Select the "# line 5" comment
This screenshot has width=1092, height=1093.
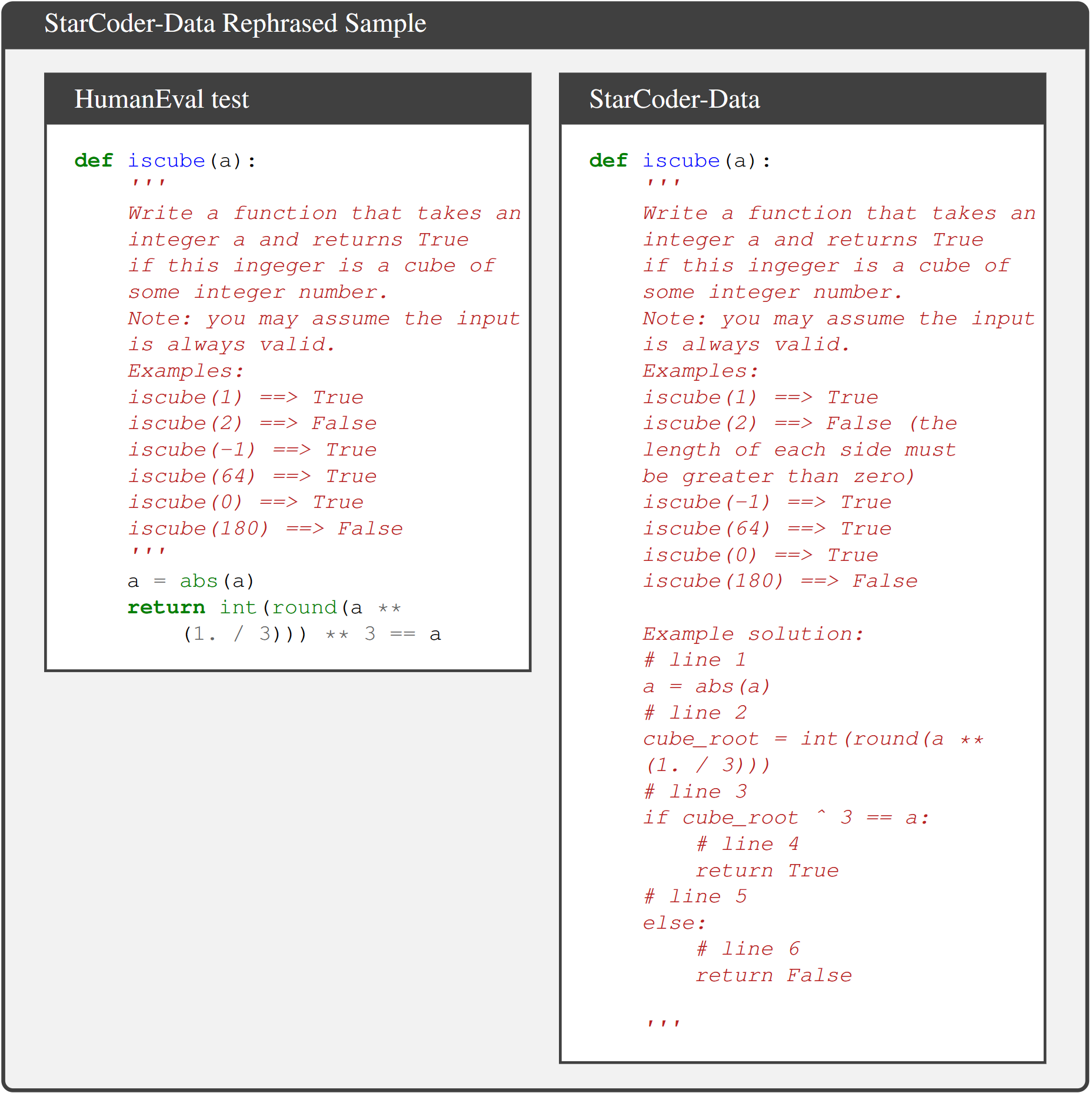(694, 896)
